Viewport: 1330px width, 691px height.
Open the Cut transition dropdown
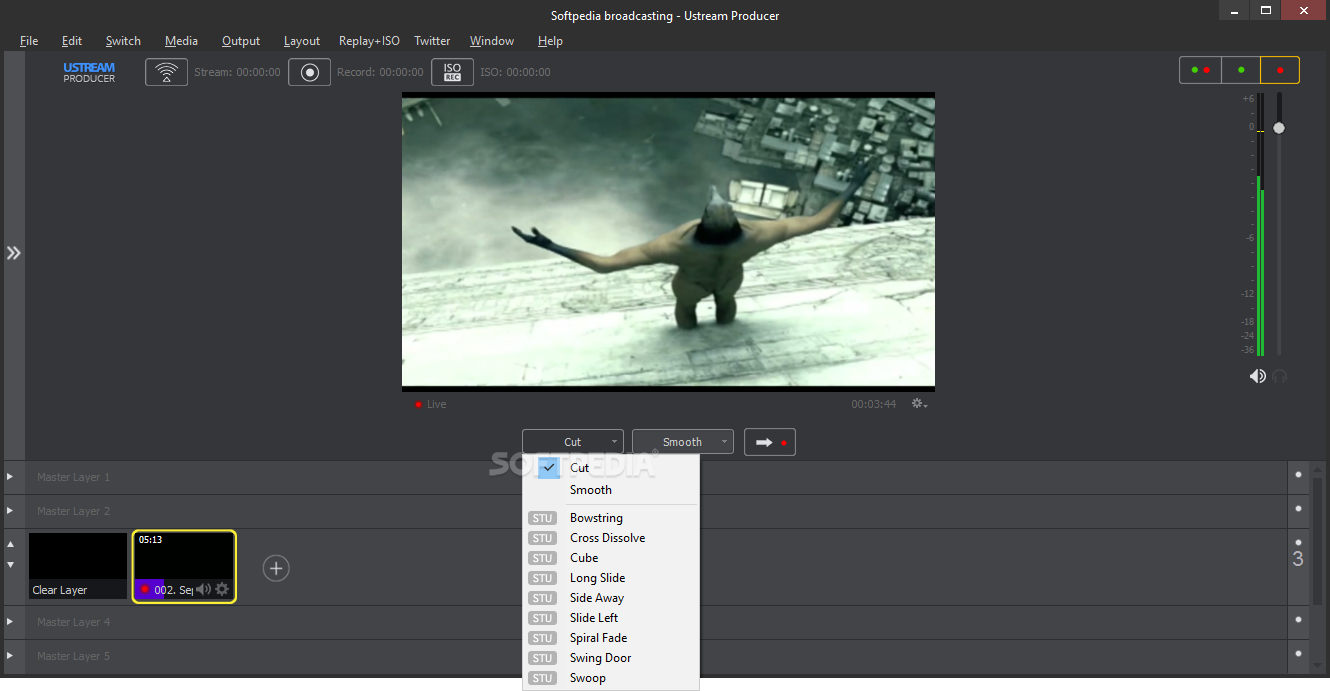[573, 442]
